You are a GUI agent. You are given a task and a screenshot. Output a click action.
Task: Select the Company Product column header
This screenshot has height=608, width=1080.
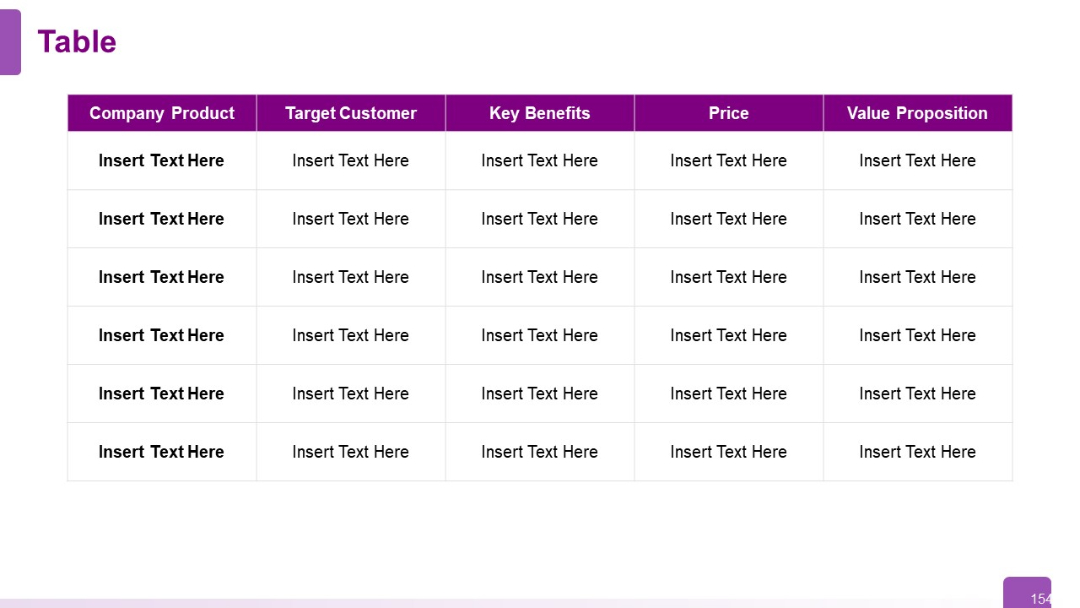tap(162, 113)
